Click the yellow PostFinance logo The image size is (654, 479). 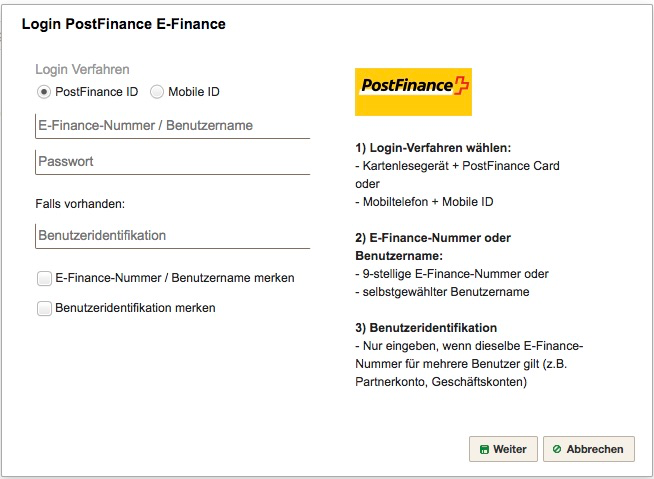tap(413, 92)
